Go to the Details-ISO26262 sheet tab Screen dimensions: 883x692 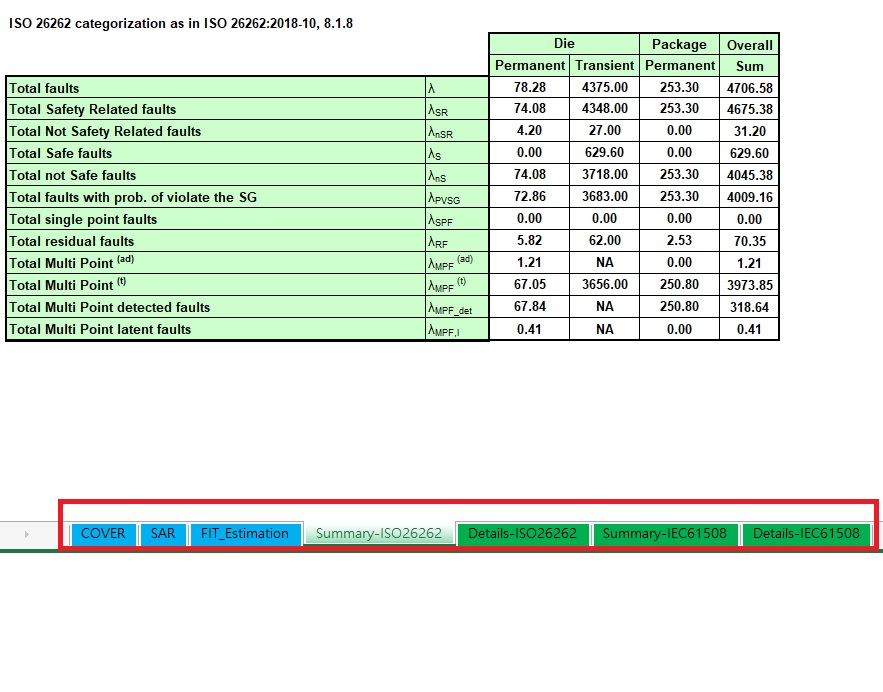[522, 533]
